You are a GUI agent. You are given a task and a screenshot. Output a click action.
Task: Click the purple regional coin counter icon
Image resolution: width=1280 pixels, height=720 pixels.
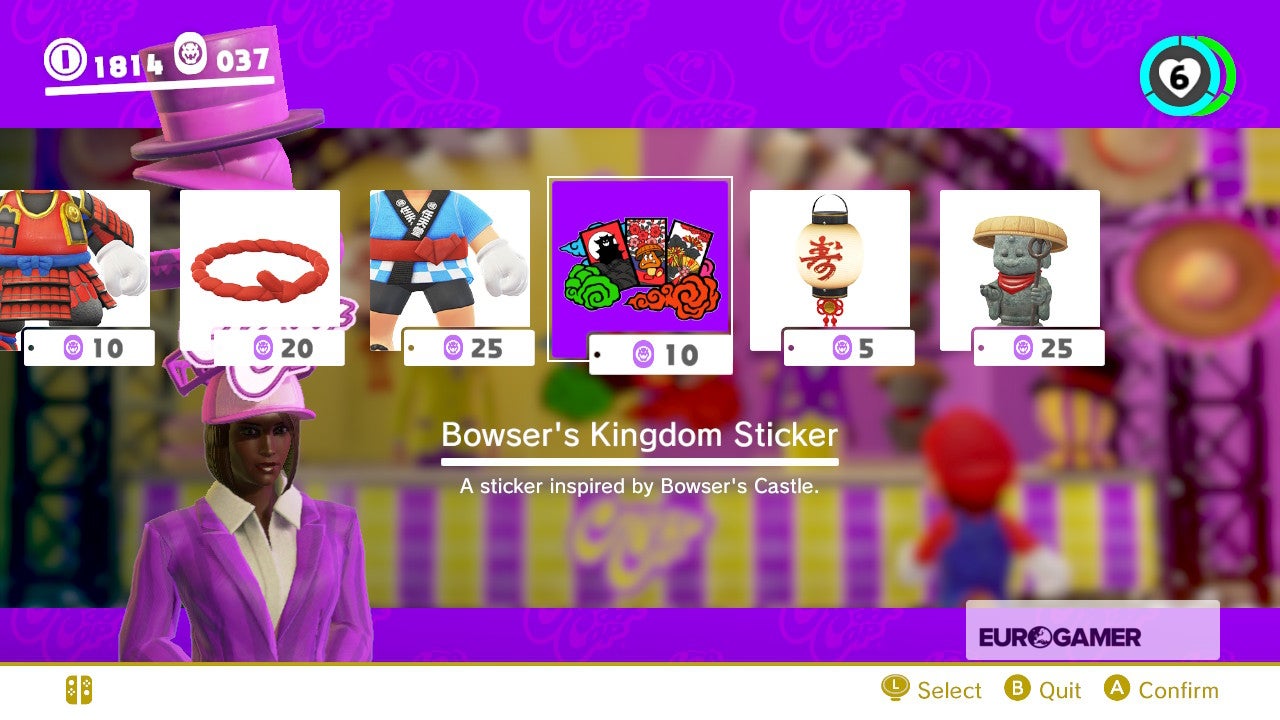[191, 55]
